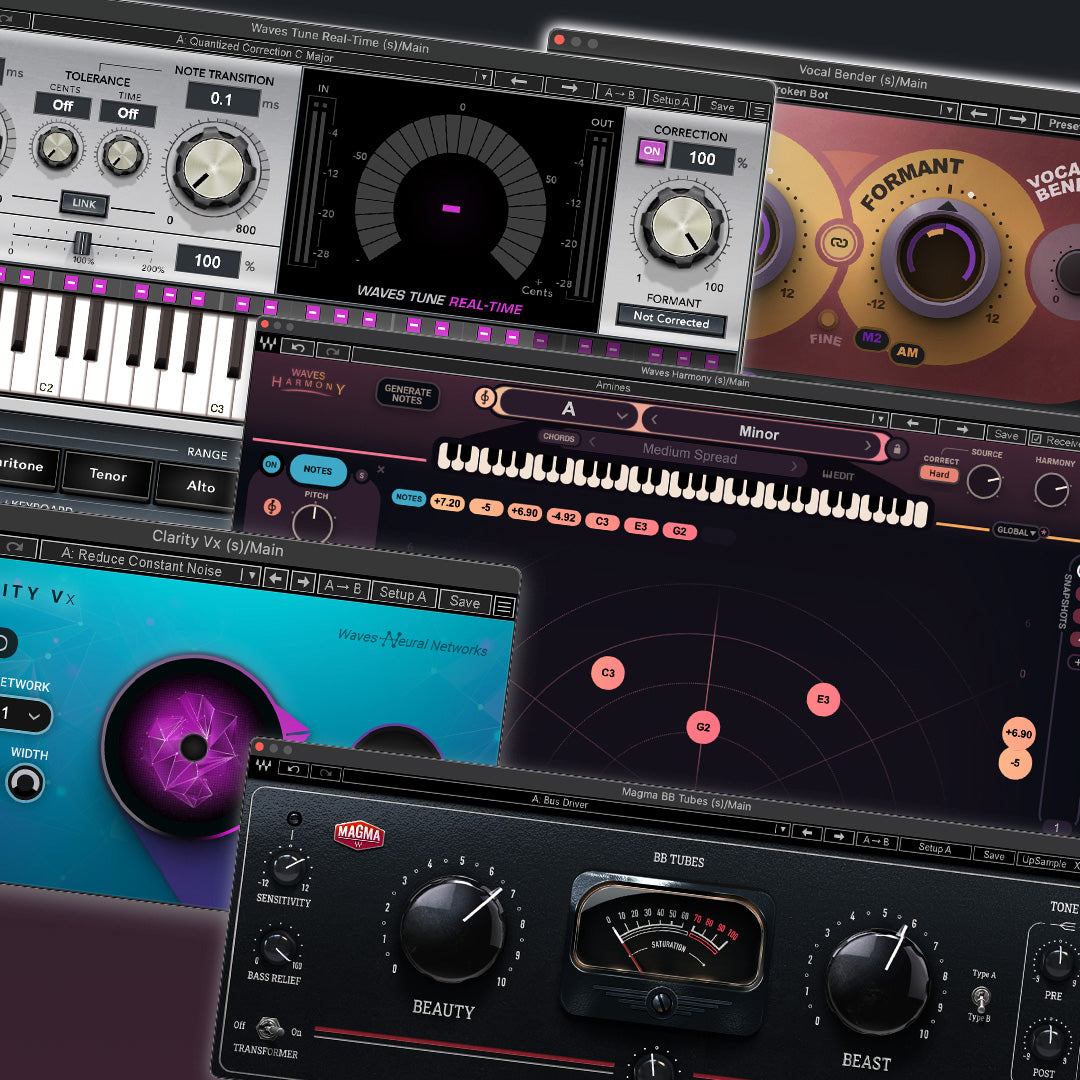1080x1080 pixels.
Task: Click the clef icon below Harmony ON button
Action: click(x=272, y=507)
